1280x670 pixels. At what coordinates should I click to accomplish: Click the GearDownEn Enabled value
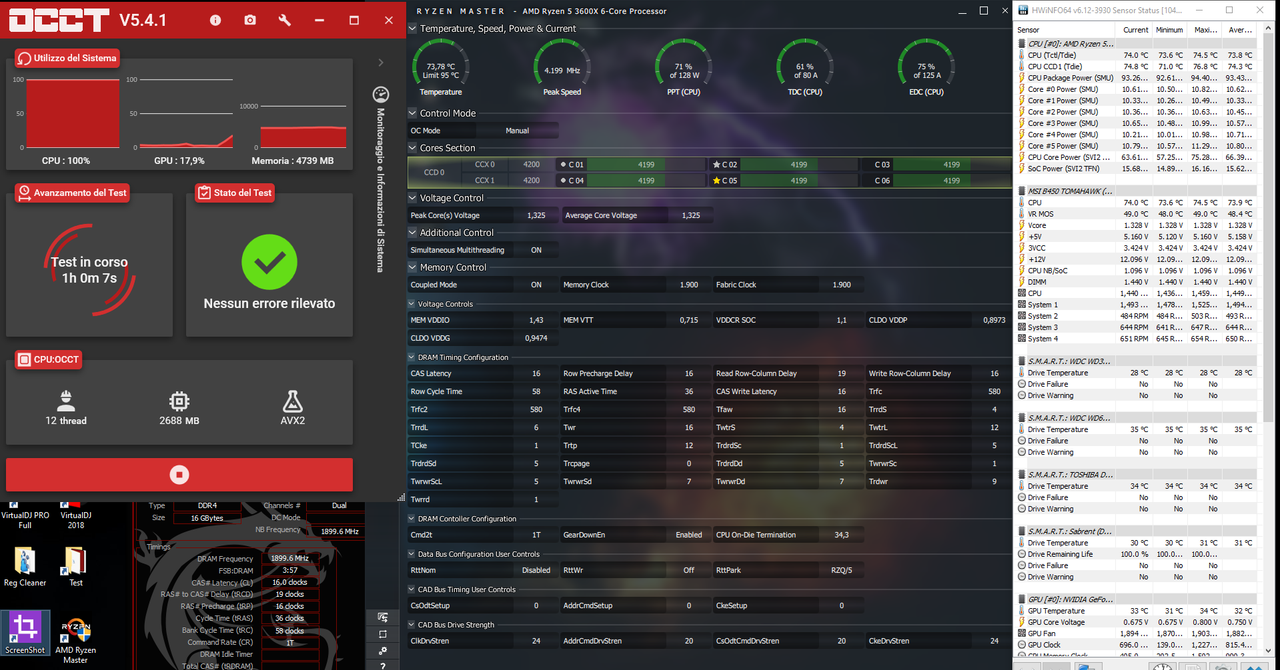688,535
